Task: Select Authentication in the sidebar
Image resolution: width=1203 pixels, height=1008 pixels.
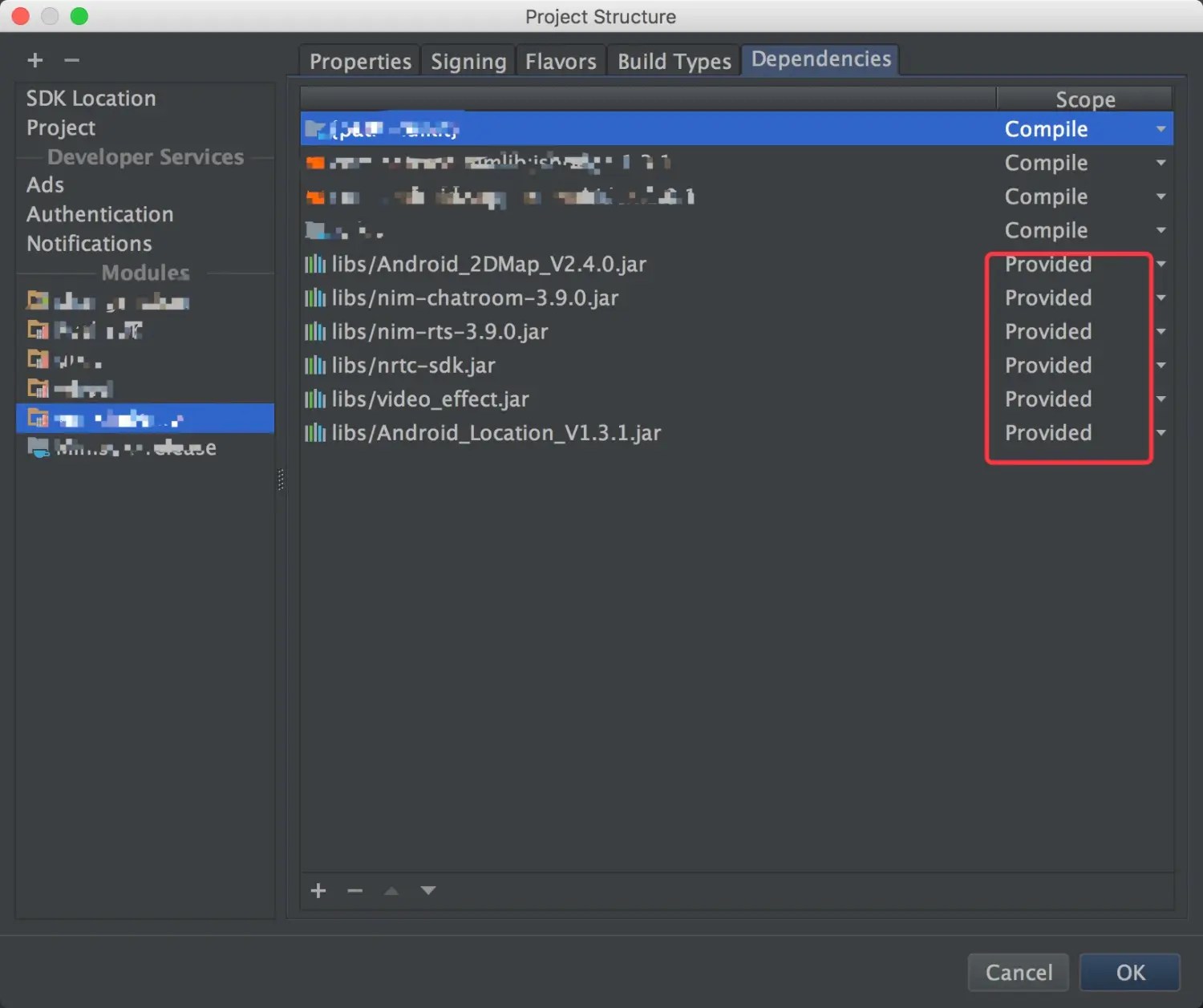Action: coord(99,214)
